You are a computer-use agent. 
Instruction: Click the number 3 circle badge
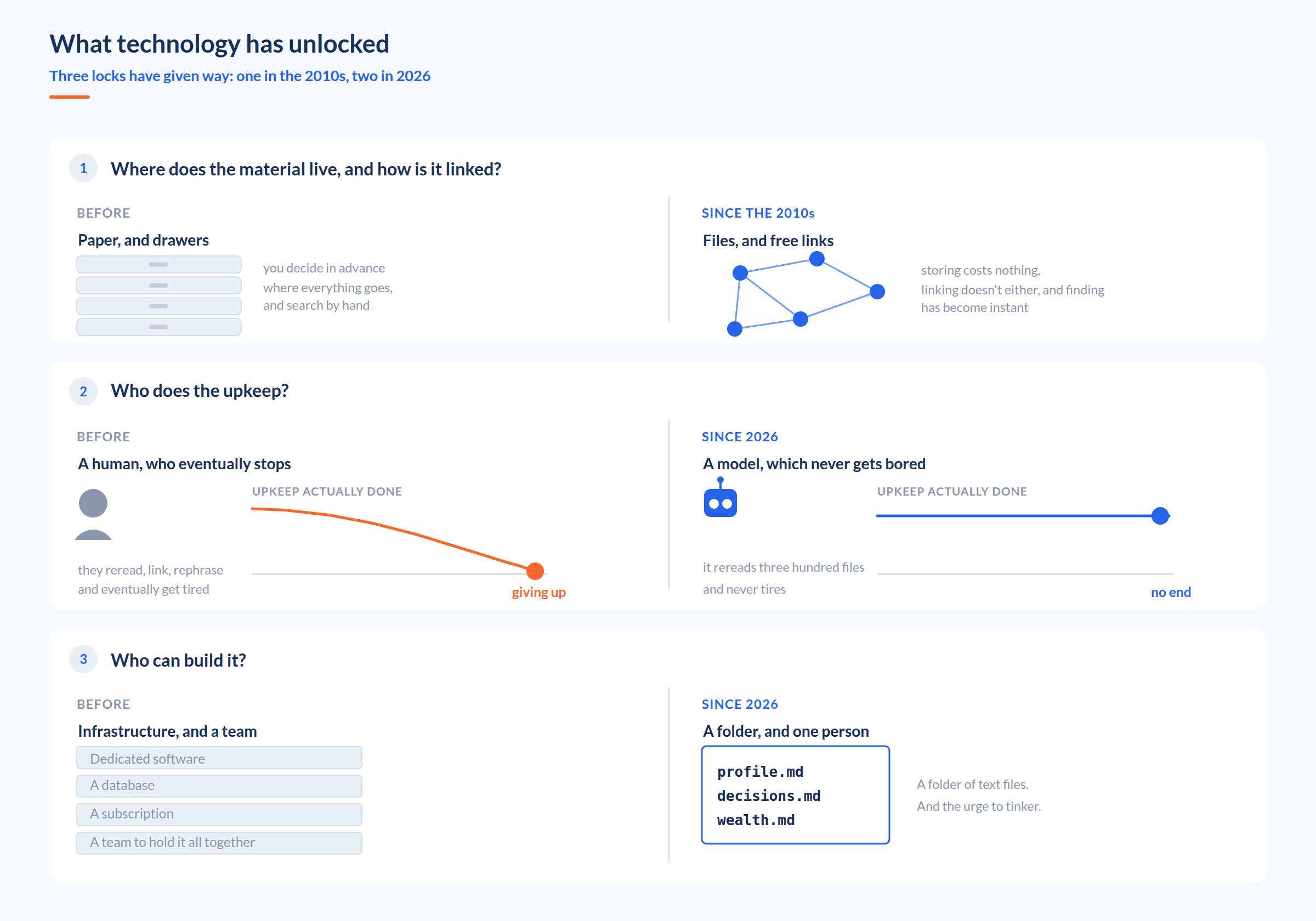click(83, 659)
